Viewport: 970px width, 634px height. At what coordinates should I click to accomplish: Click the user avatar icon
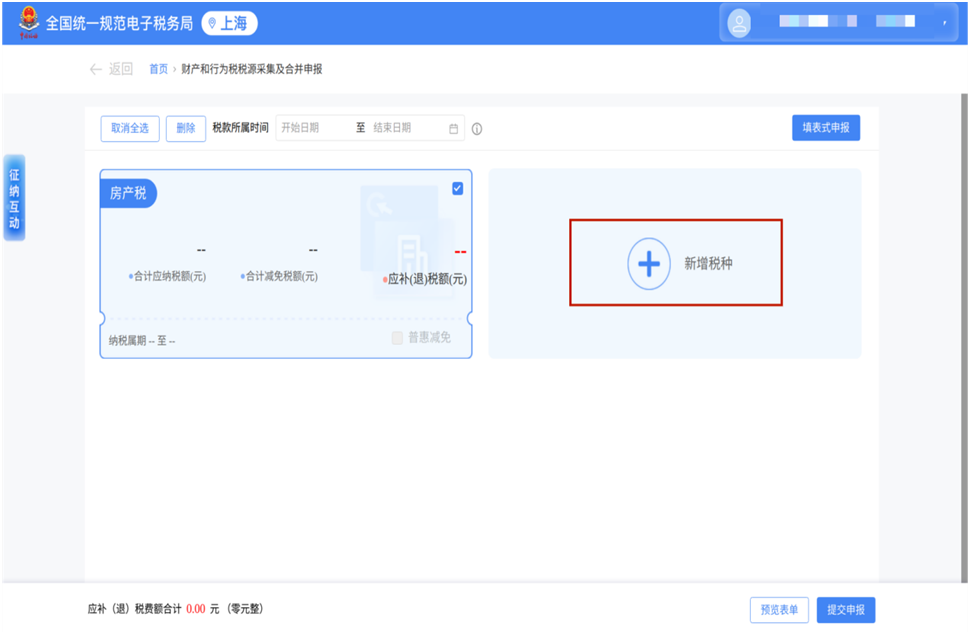coord(740,24)
